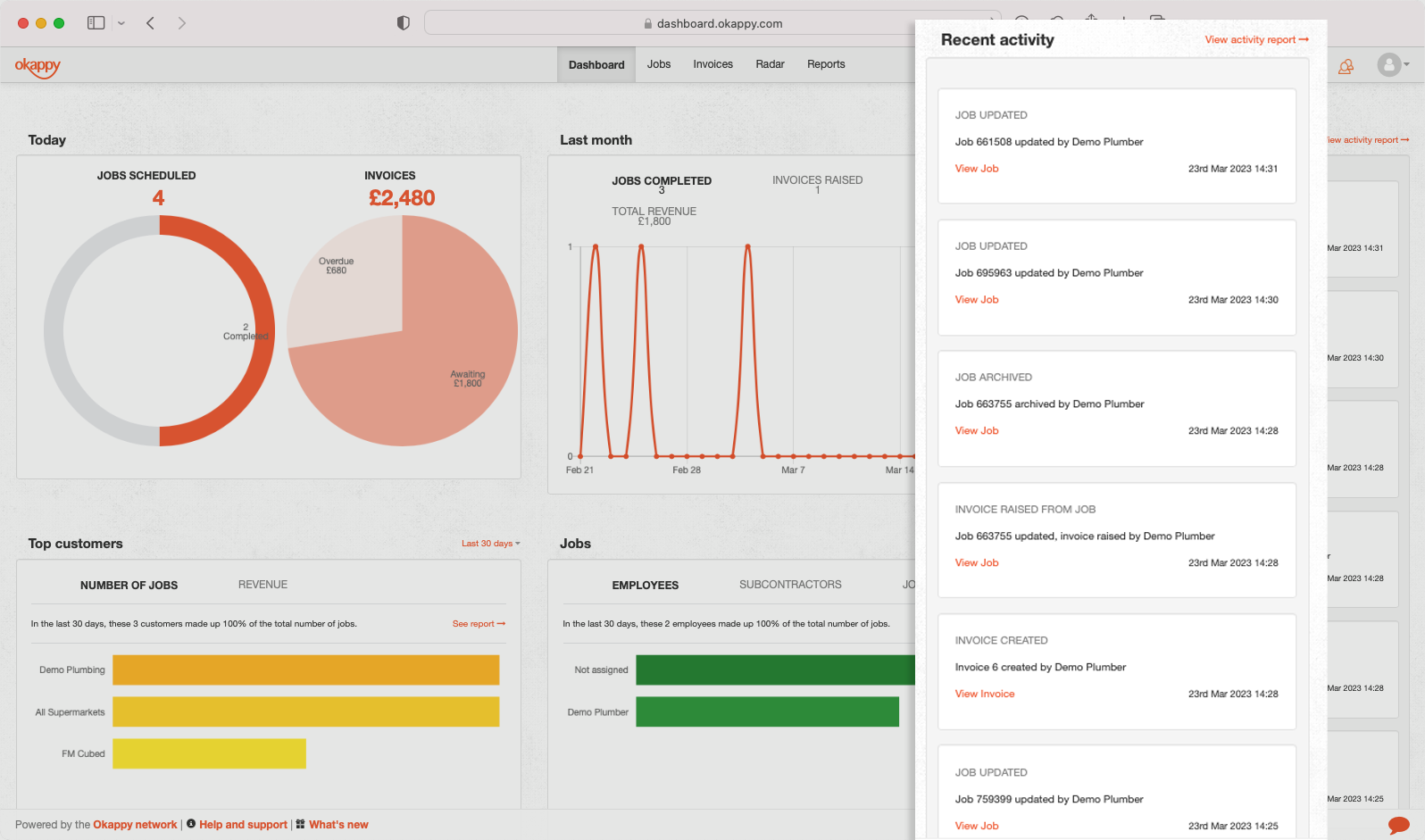The height and width of the screenshot is (840, 1425).
Task: Click the Not assigned green bar
Action: [775, 670]
